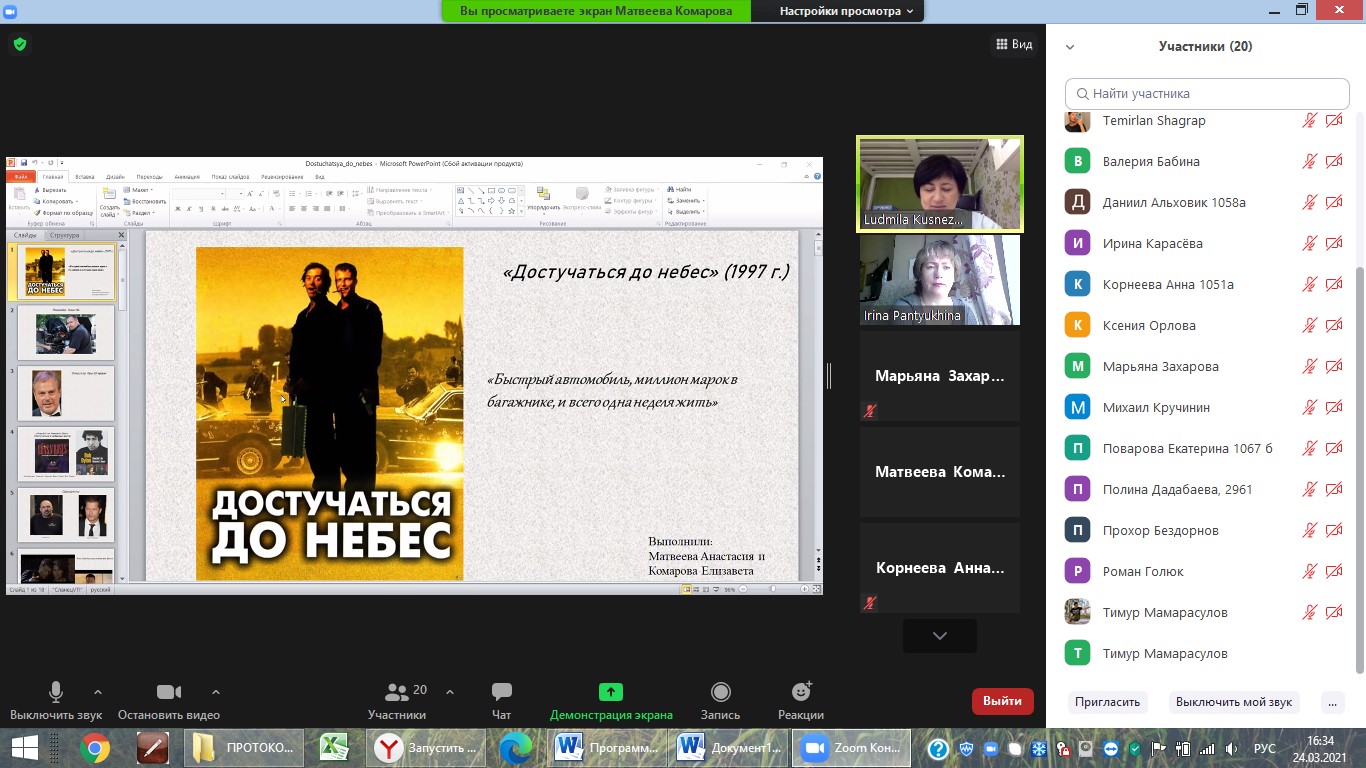Expand audio options arrow next to Выключить звук
The width and height of the screenshot is (1366, 768).
point(97,691)
